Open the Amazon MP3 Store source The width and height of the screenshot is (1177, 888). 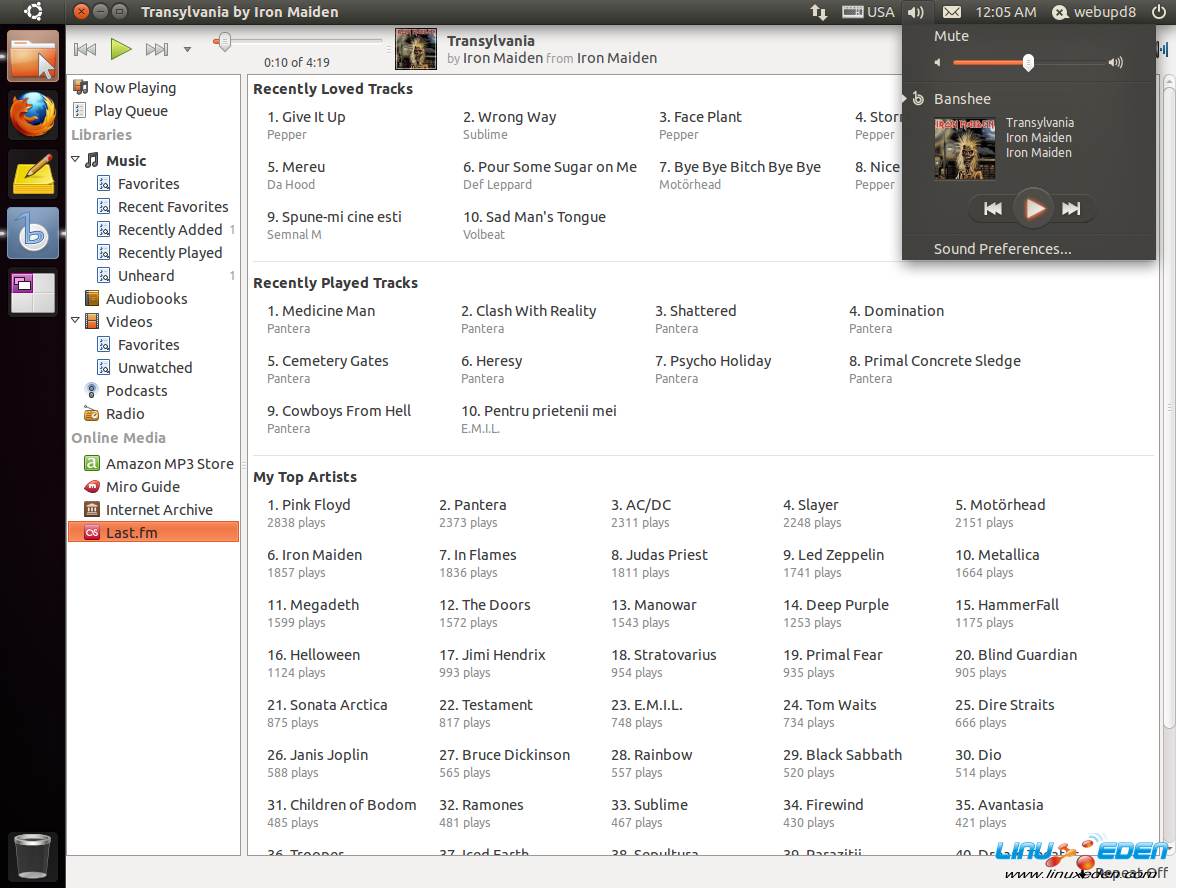(x=169, y=464)
